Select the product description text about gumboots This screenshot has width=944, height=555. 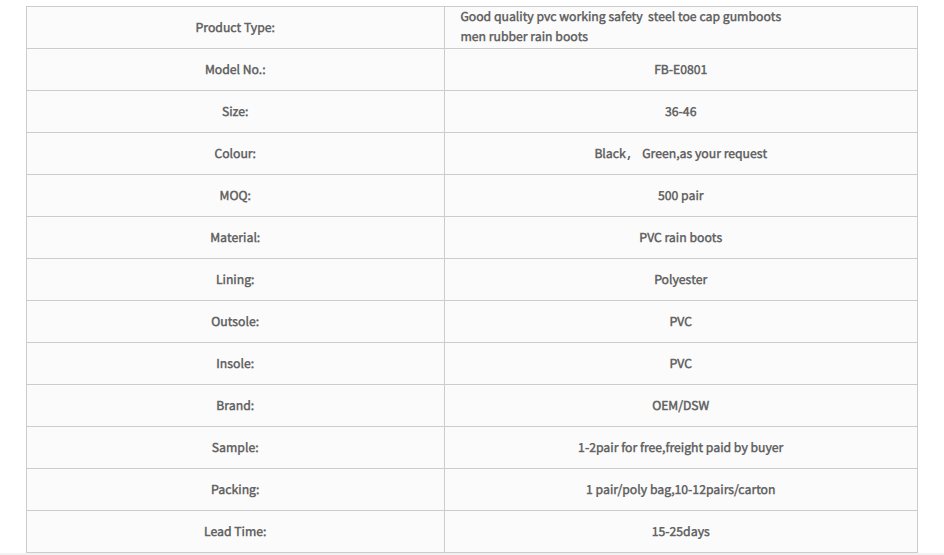(620, 27)
